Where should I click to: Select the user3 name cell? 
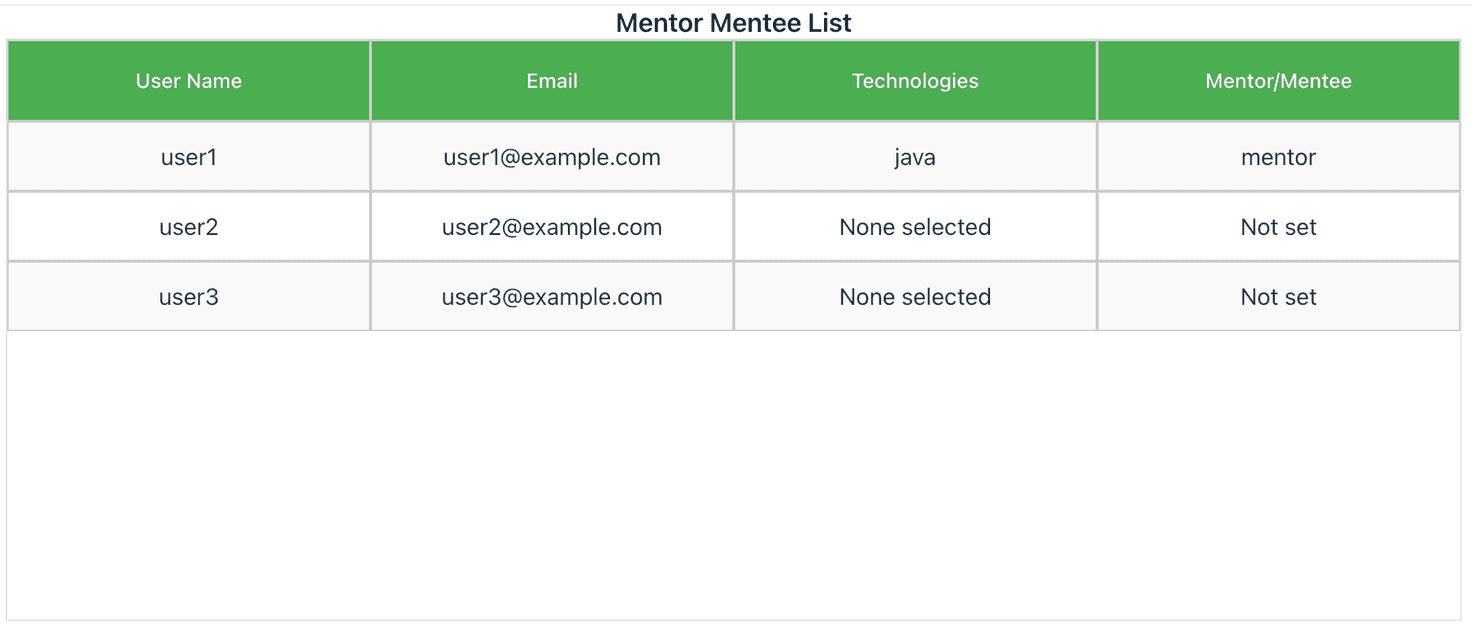[x=189, y=297]
